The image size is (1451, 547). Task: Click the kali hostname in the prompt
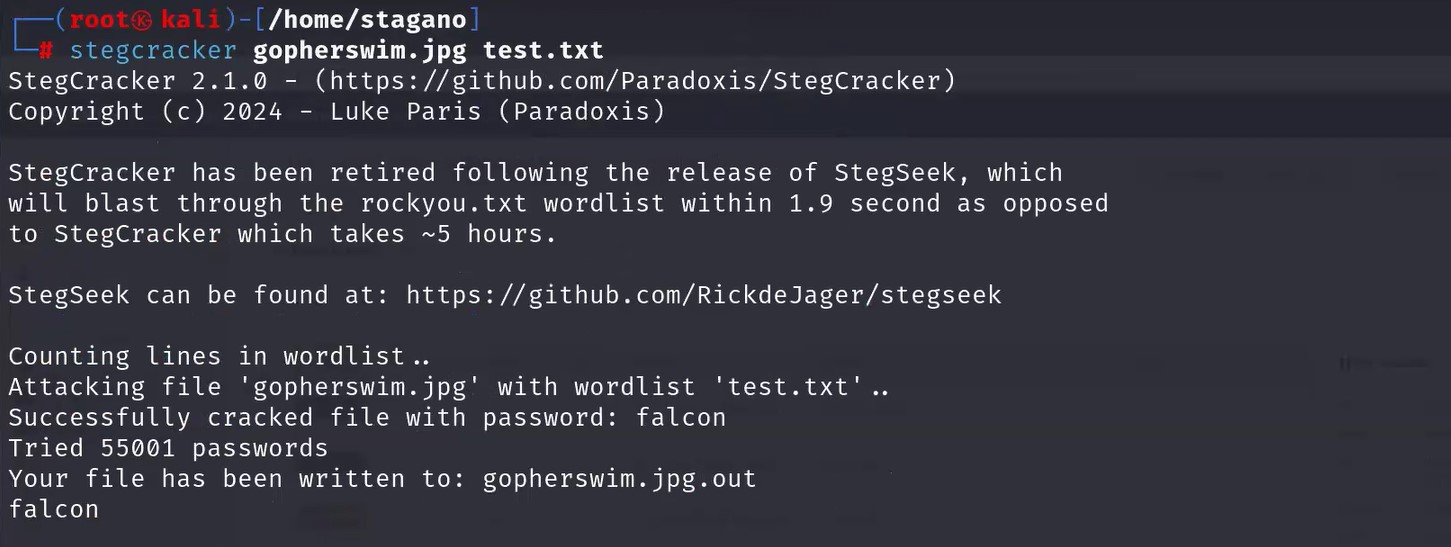pyautogui.click(x=188, y=19)
